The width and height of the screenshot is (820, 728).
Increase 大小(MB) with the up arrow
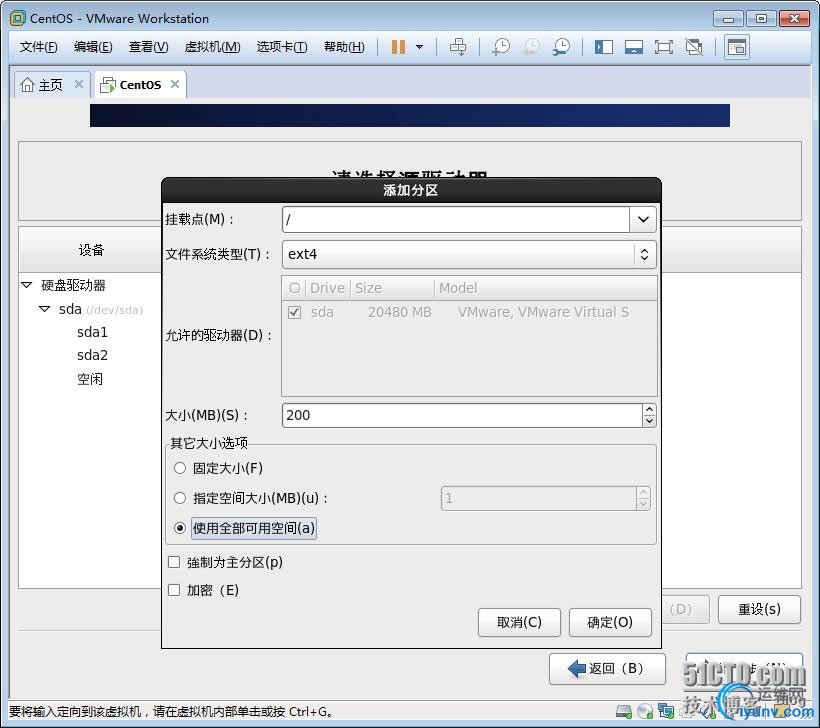click(x=649, y=410)
